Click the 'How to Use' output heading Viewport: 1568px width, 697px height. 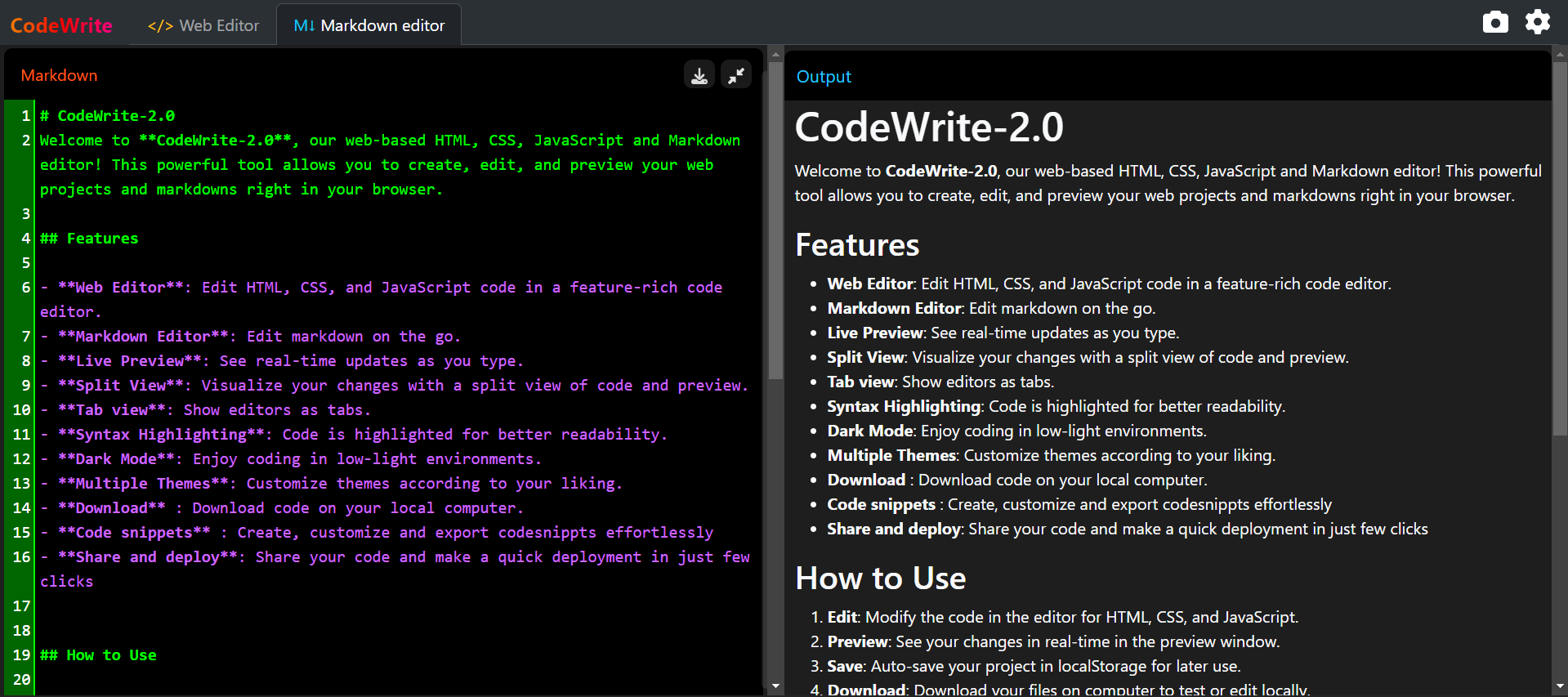pos(881,579)
